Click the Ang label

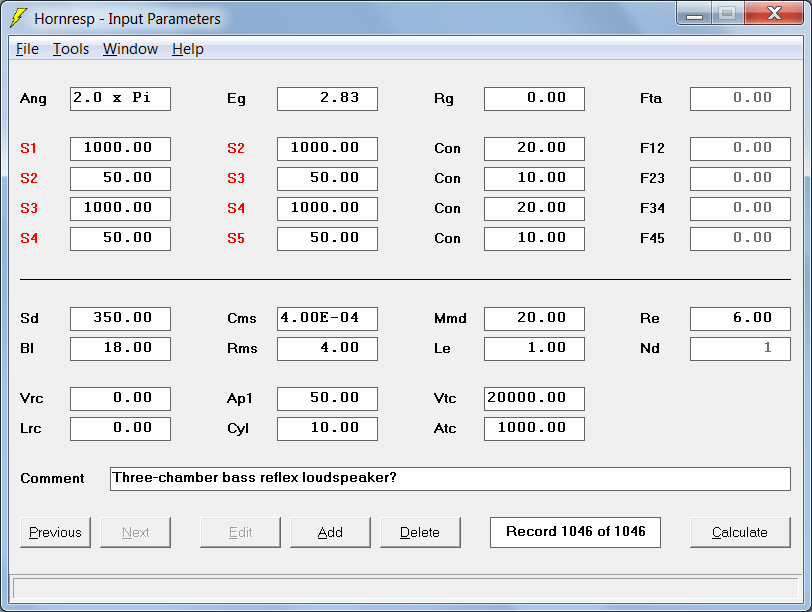click(33, 99)
